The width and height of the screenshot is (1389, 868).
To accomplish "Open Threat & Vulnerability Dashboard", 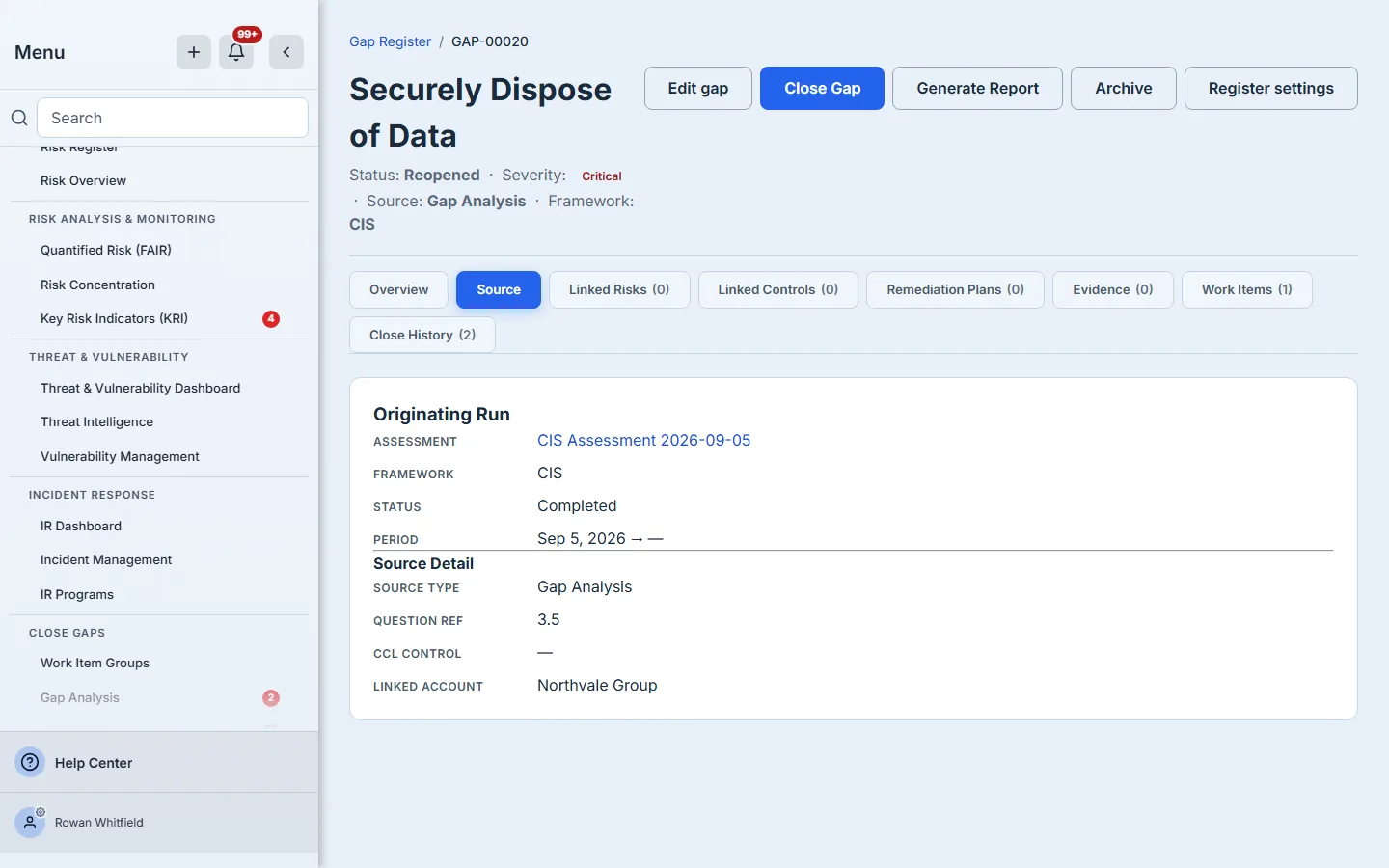I will (141, 388).
